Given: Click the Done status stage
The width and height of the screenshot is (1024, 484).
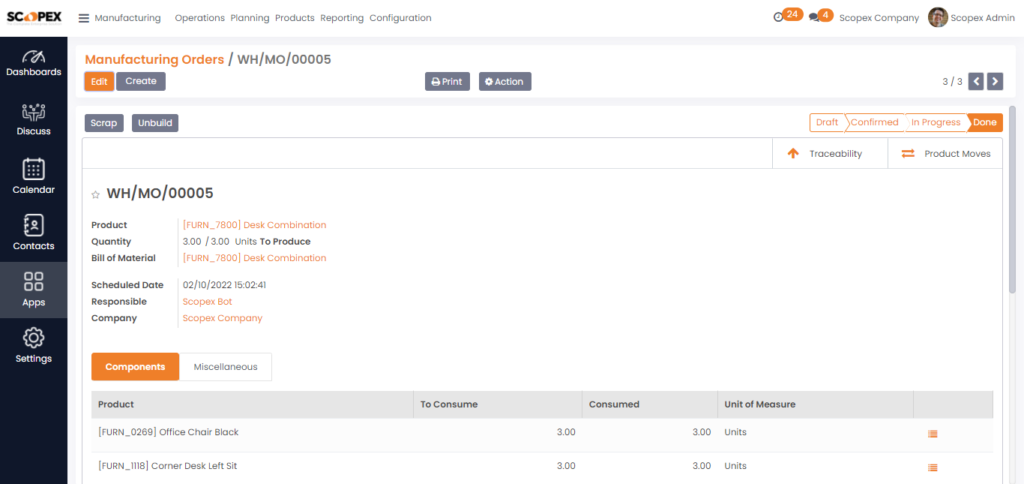Looking at the screenshot, I should pos(985,122).
